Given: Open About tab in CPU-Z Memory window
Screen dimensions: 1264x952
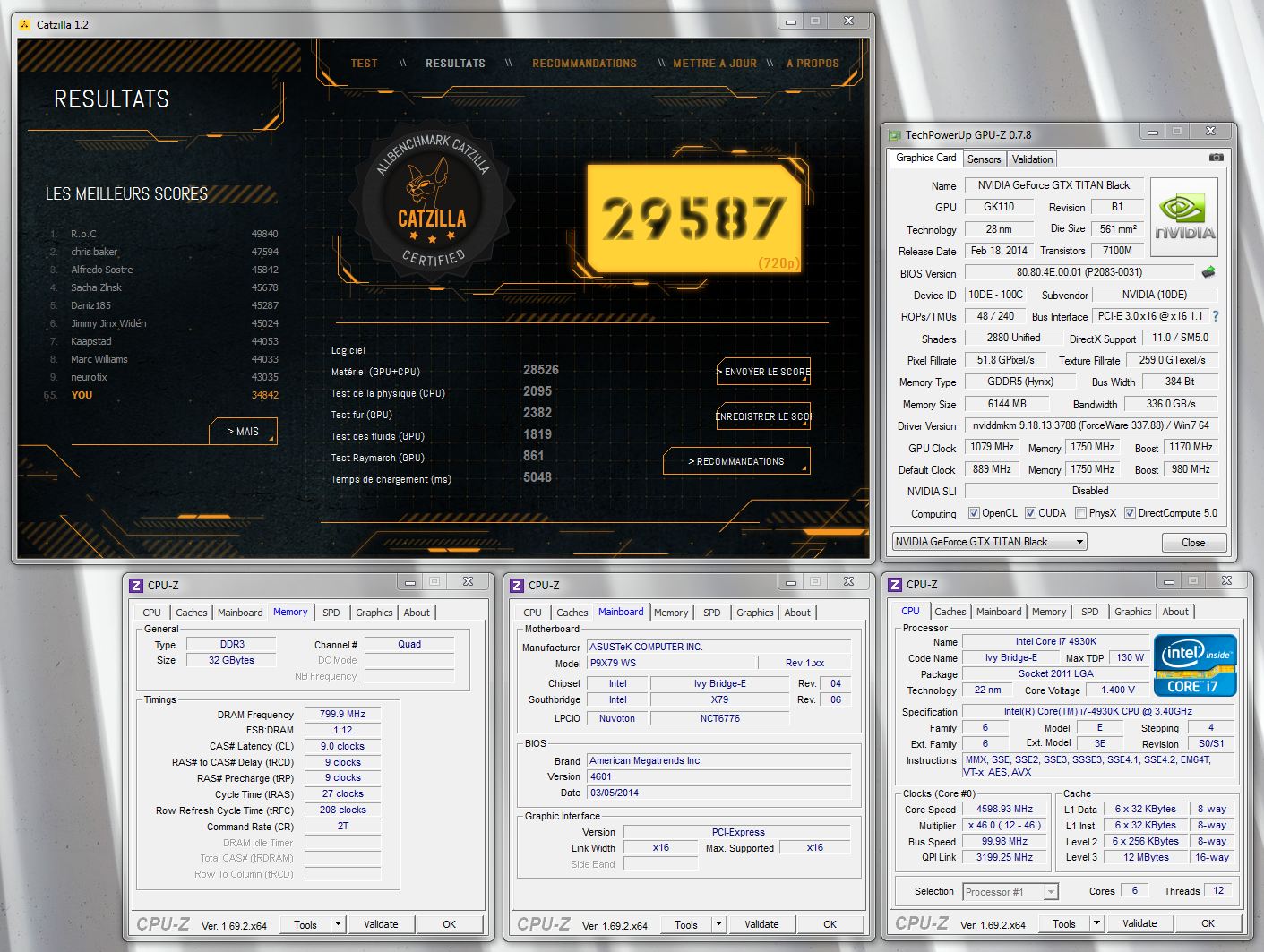Looking at the screenshot, I should [417, 613].
